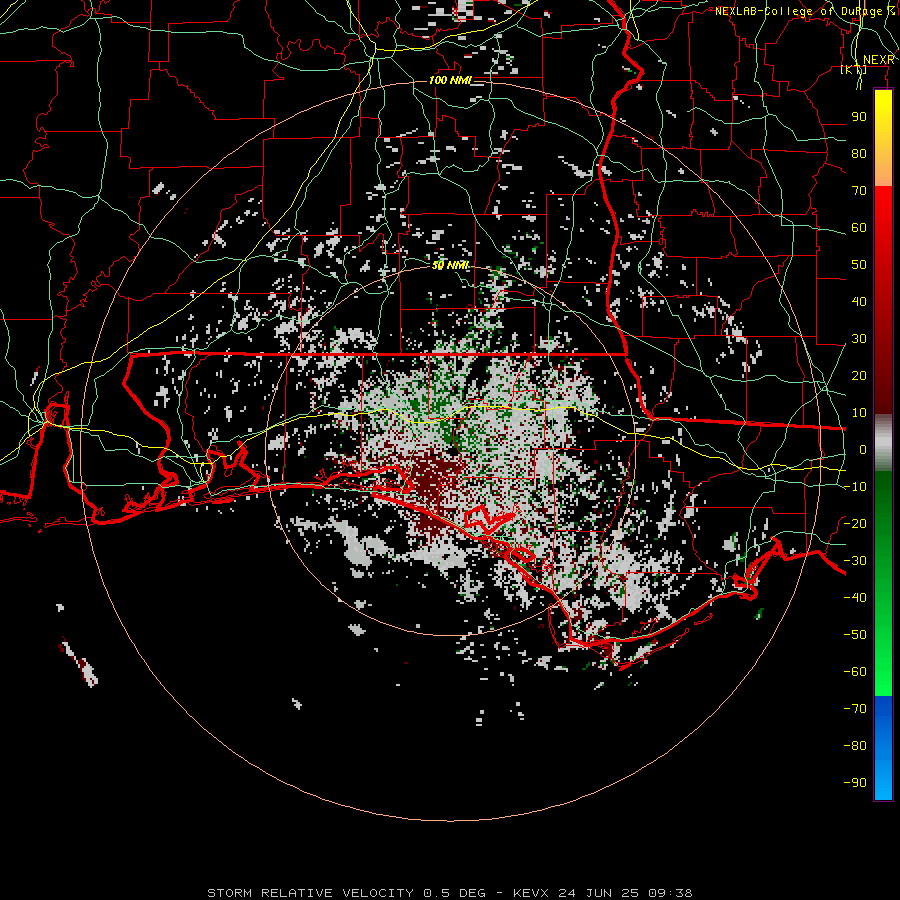Click the -10 value on velocity scale
The width and height of the screenshot is (900, 900).
point(855,487)
